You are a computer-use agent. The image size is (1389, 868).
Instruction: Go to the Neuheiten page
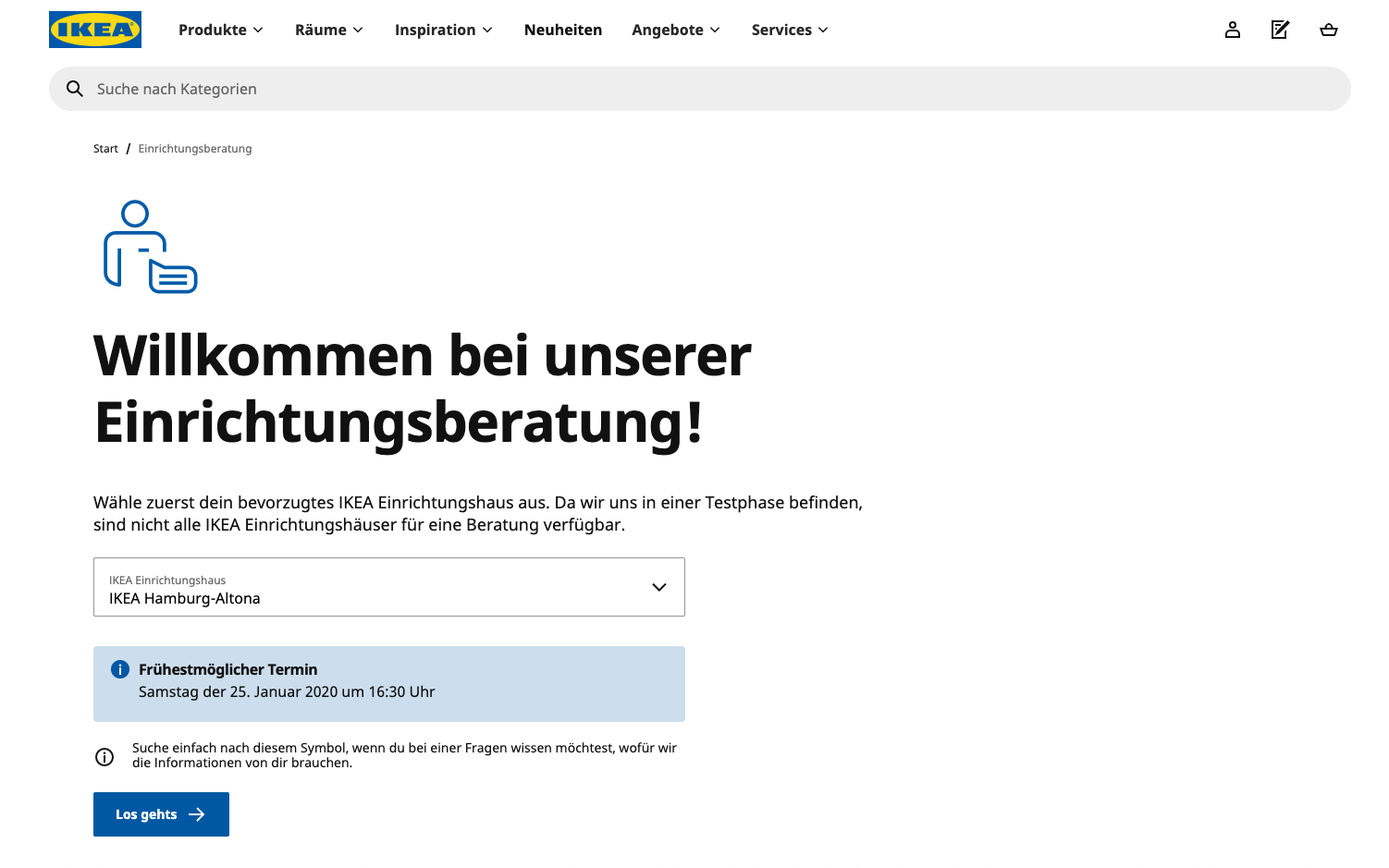562,30
